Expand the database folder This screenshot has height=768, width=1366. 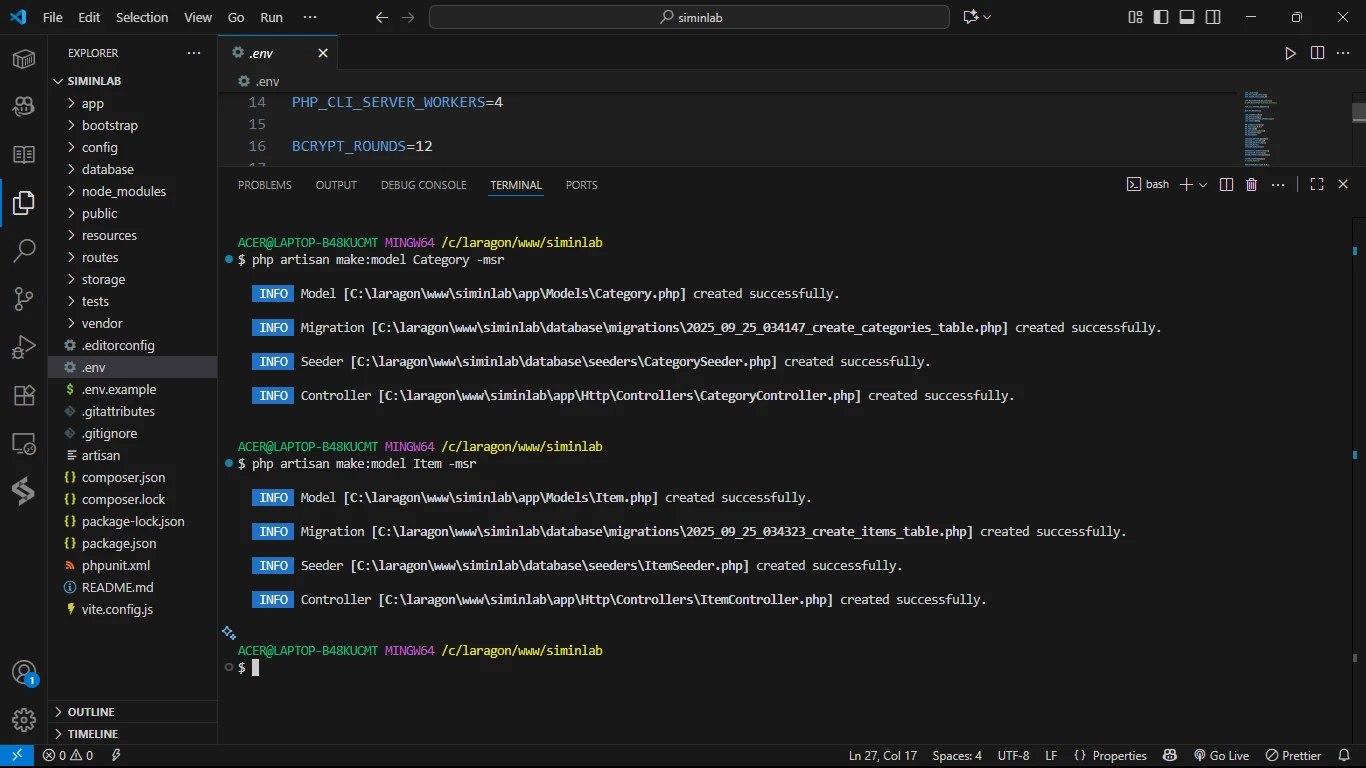108,169
